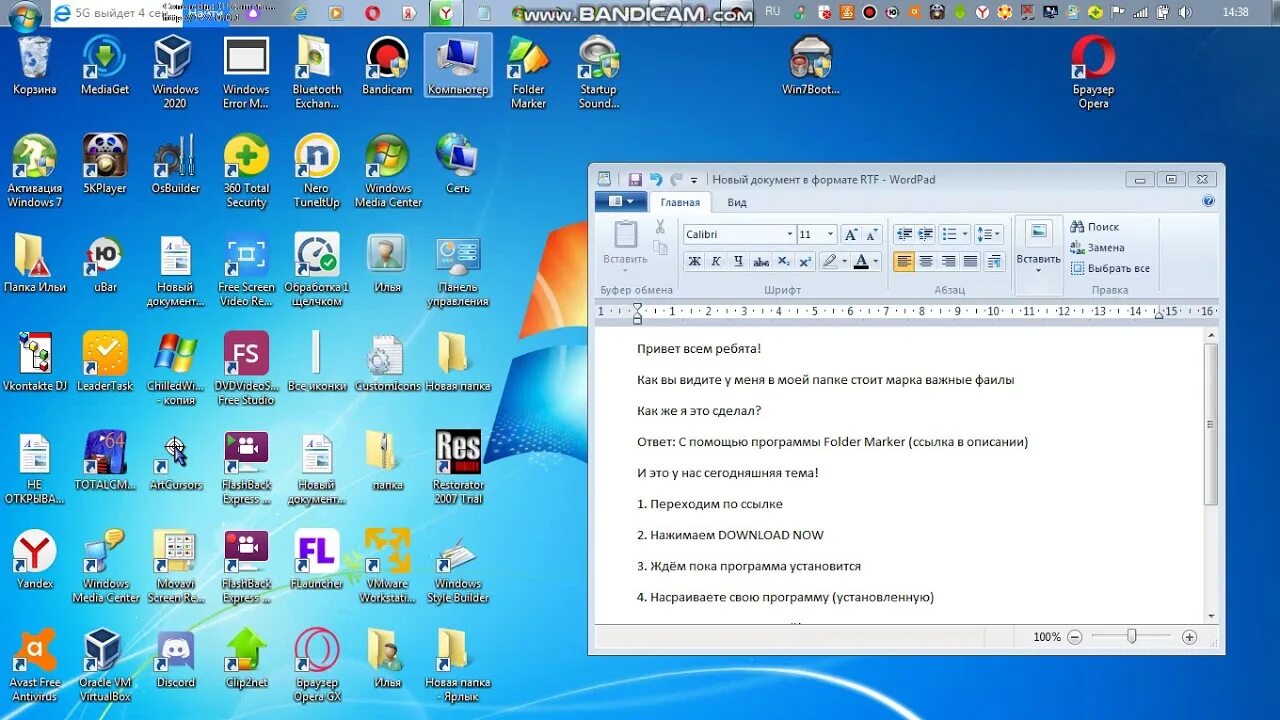Select the Avast Free Antivirus desktop icon
Image resolution: width=1280 pixels, height=720 pixels.
(35, 665)
